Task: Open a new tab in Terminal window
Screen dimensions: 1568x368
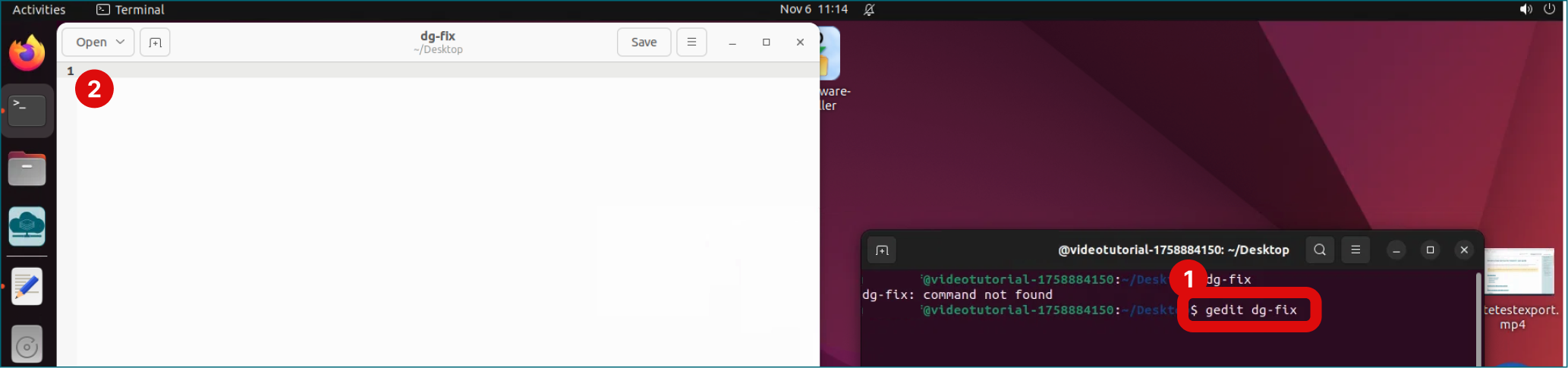Action: (882, 250)
